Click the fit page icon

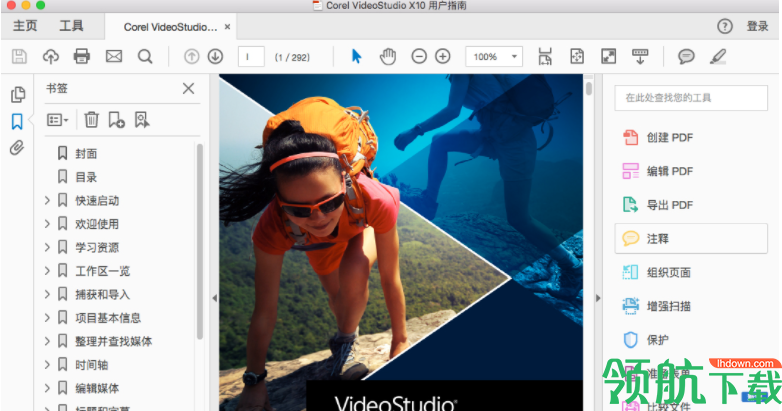[577, 56]
